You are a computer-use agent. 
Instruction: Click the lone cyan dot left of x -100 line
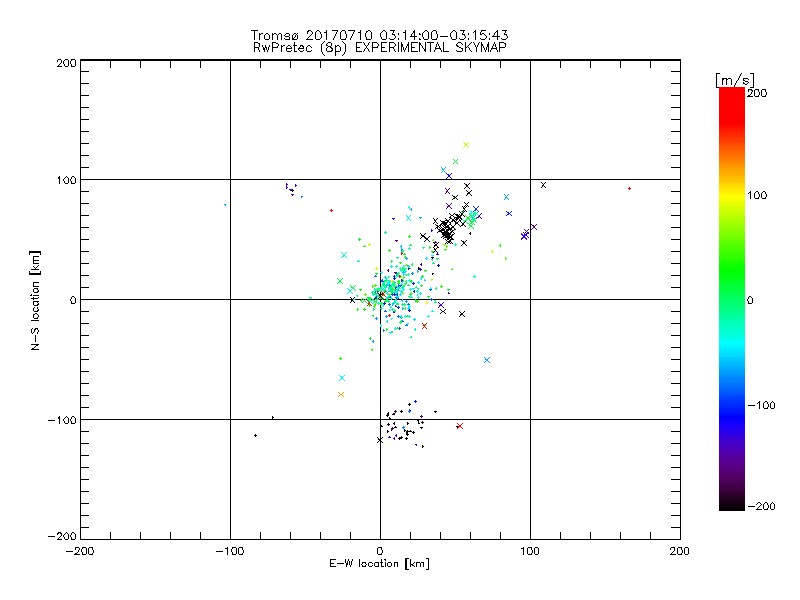(x=225, y=205)
